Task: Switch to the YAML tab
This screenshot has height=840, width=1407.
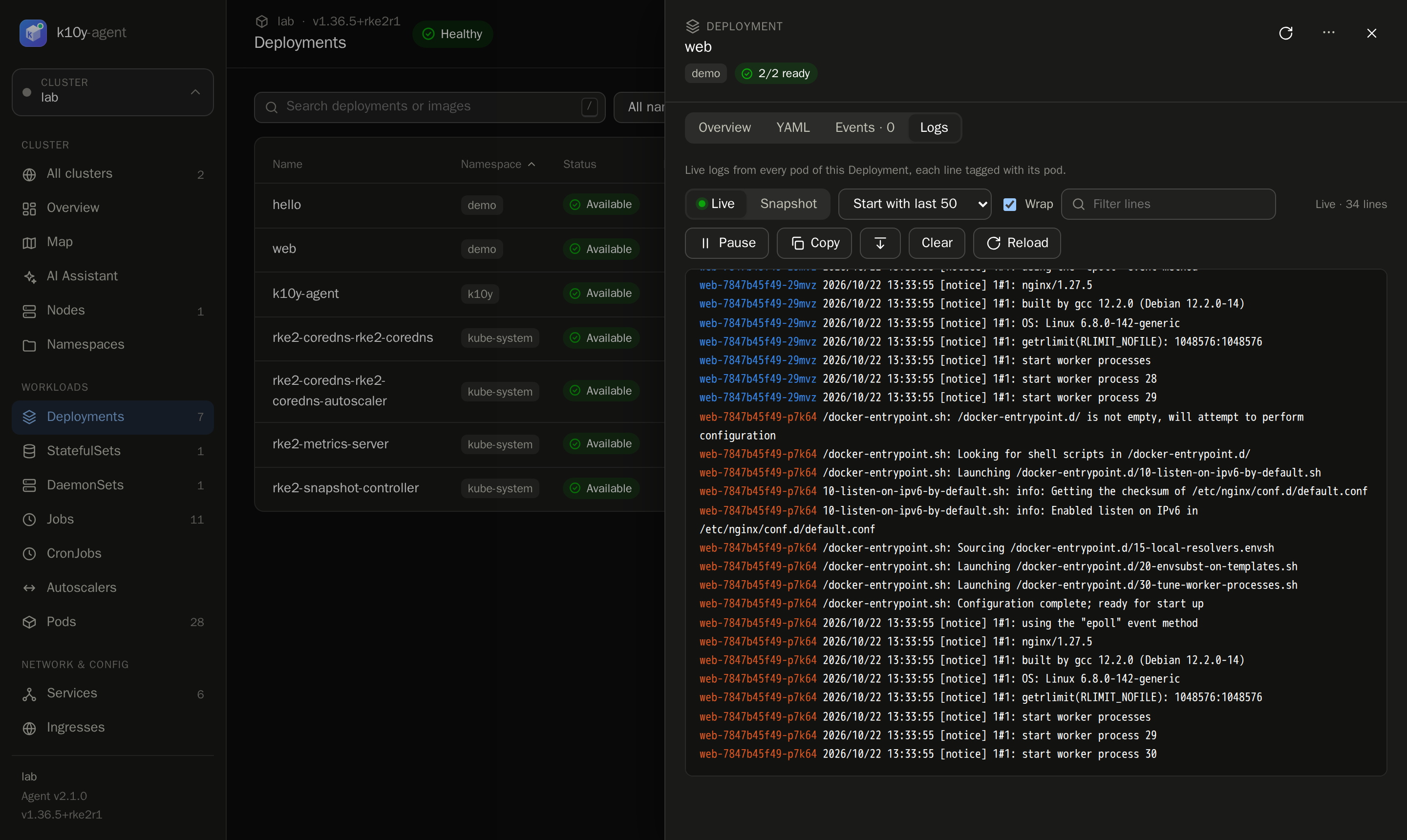Action: click(793, 127)
